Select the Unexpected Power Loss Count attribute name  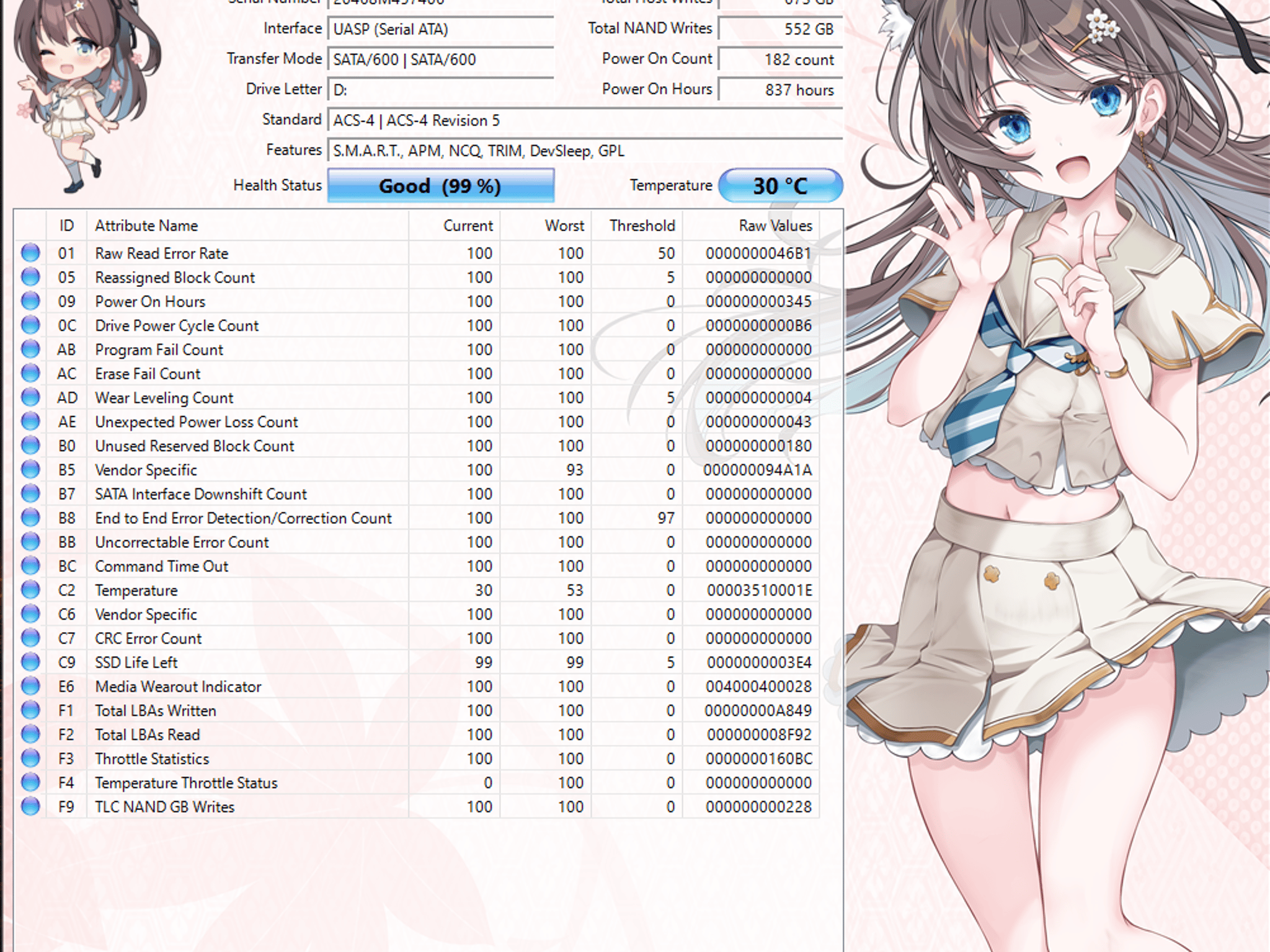(197, 421)
